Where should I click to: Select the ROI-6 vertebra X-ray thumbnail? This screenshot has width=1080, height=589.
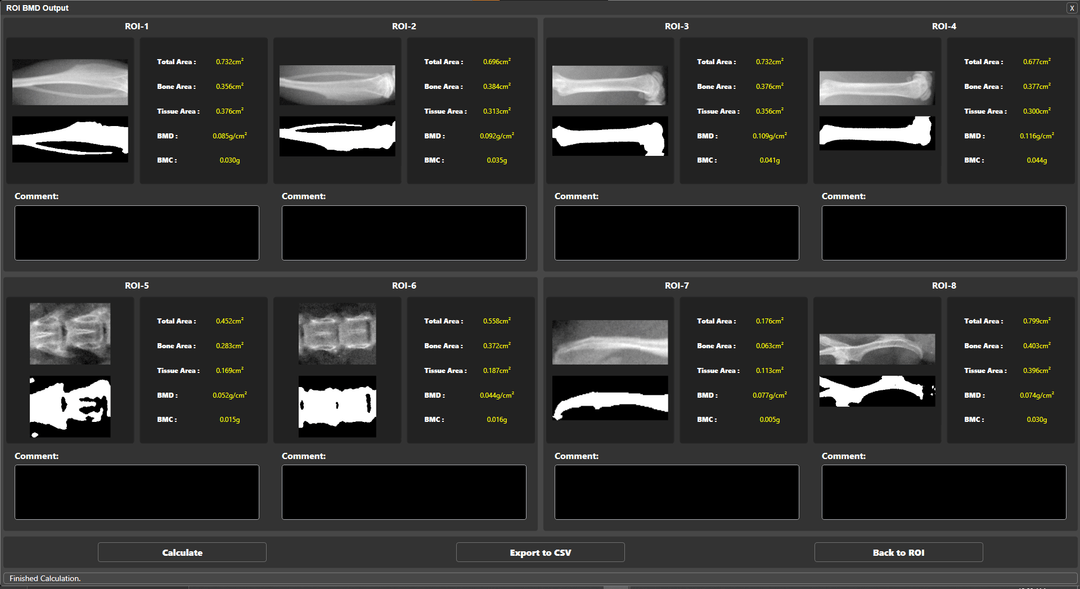(338, 333)
